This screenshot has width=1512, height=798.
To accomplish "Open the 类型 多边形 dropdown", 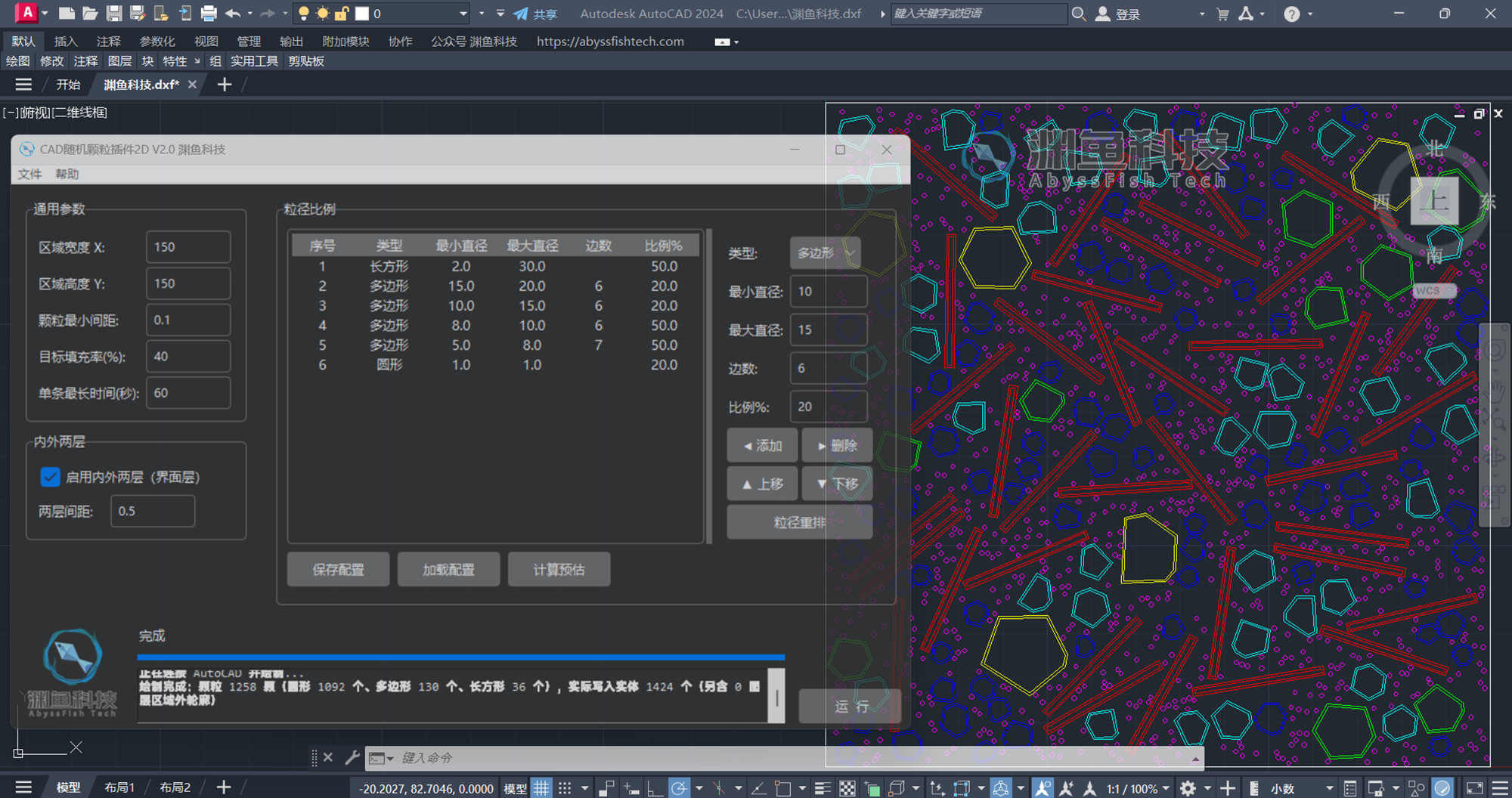I will (824, 253).
